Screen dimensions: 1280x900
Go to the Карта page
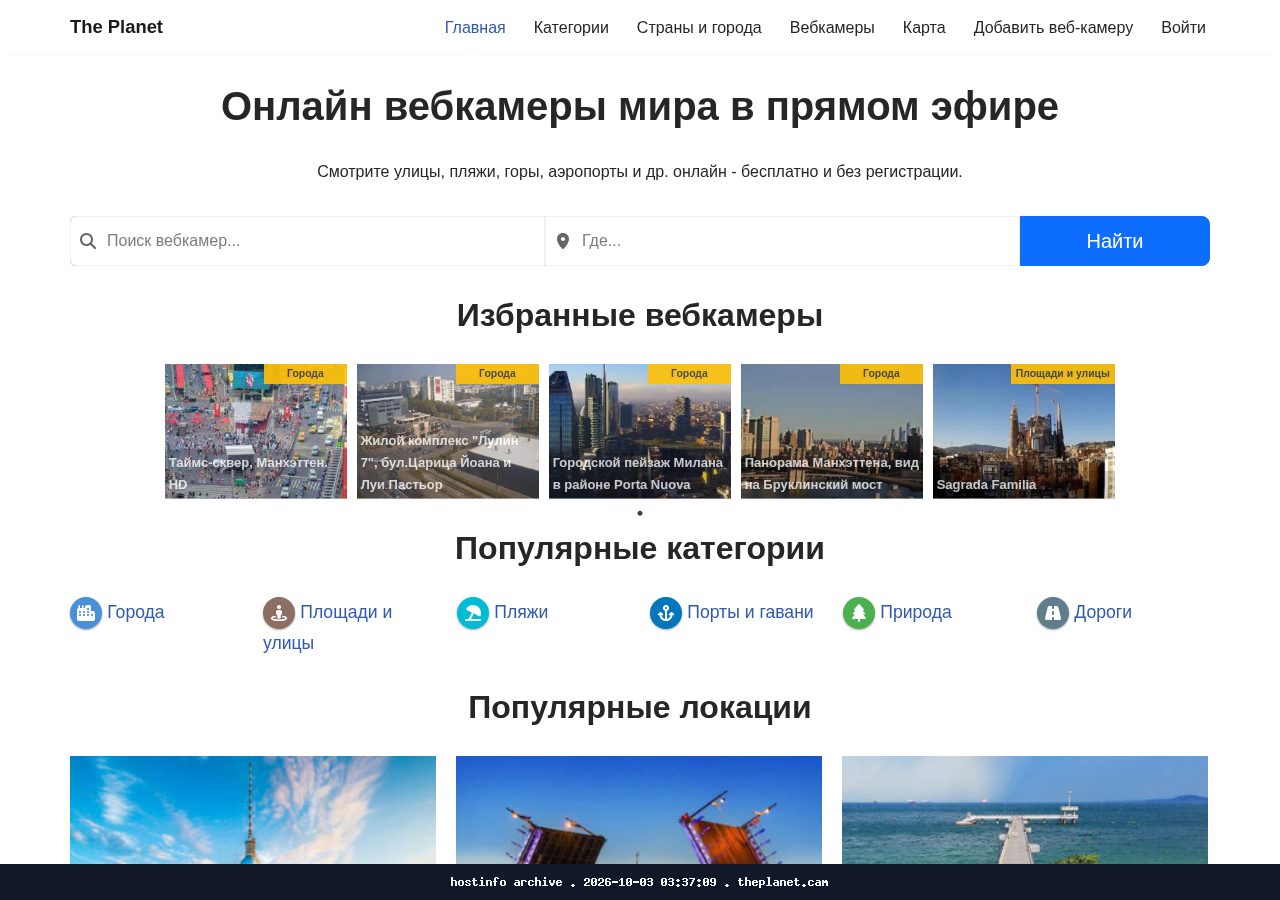pyautogui.click(x=924, y=28)
